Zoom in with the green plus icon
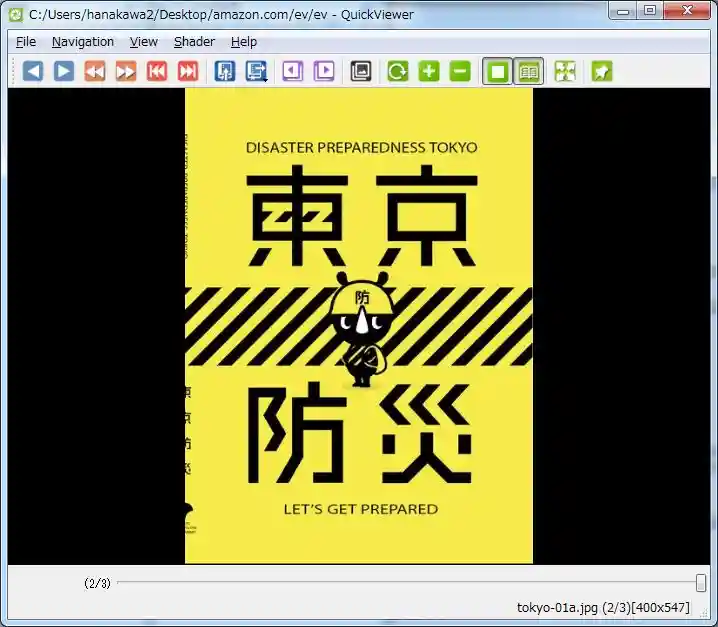 pos(429,71)
